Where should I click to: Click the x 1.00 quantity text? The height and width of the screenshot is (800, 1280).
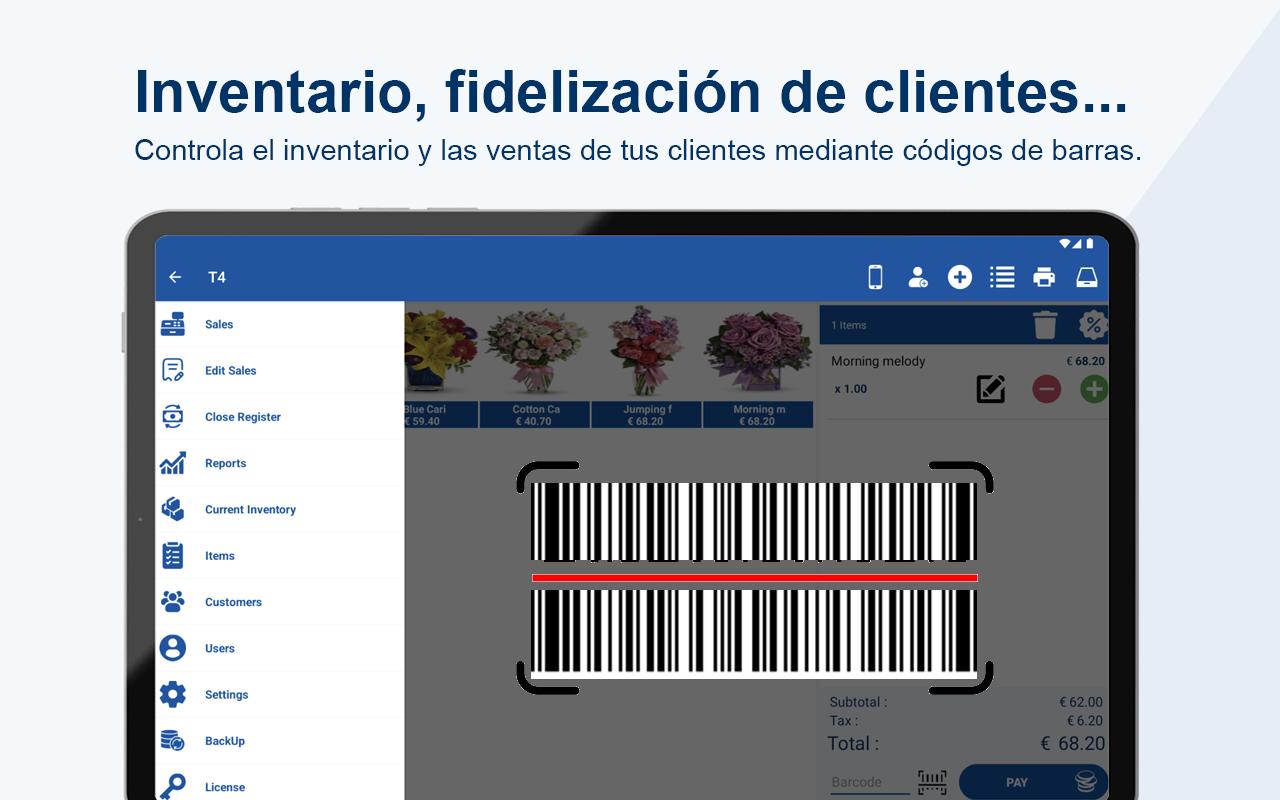[x=851, y=389]
